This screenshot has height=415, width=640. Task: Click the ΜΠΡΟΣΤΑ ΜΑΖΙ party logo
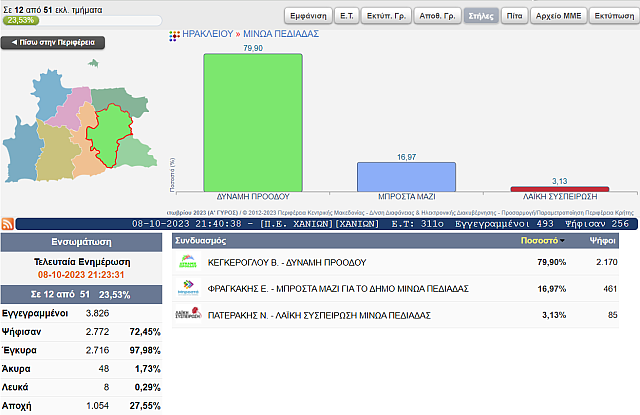(187, 289)
